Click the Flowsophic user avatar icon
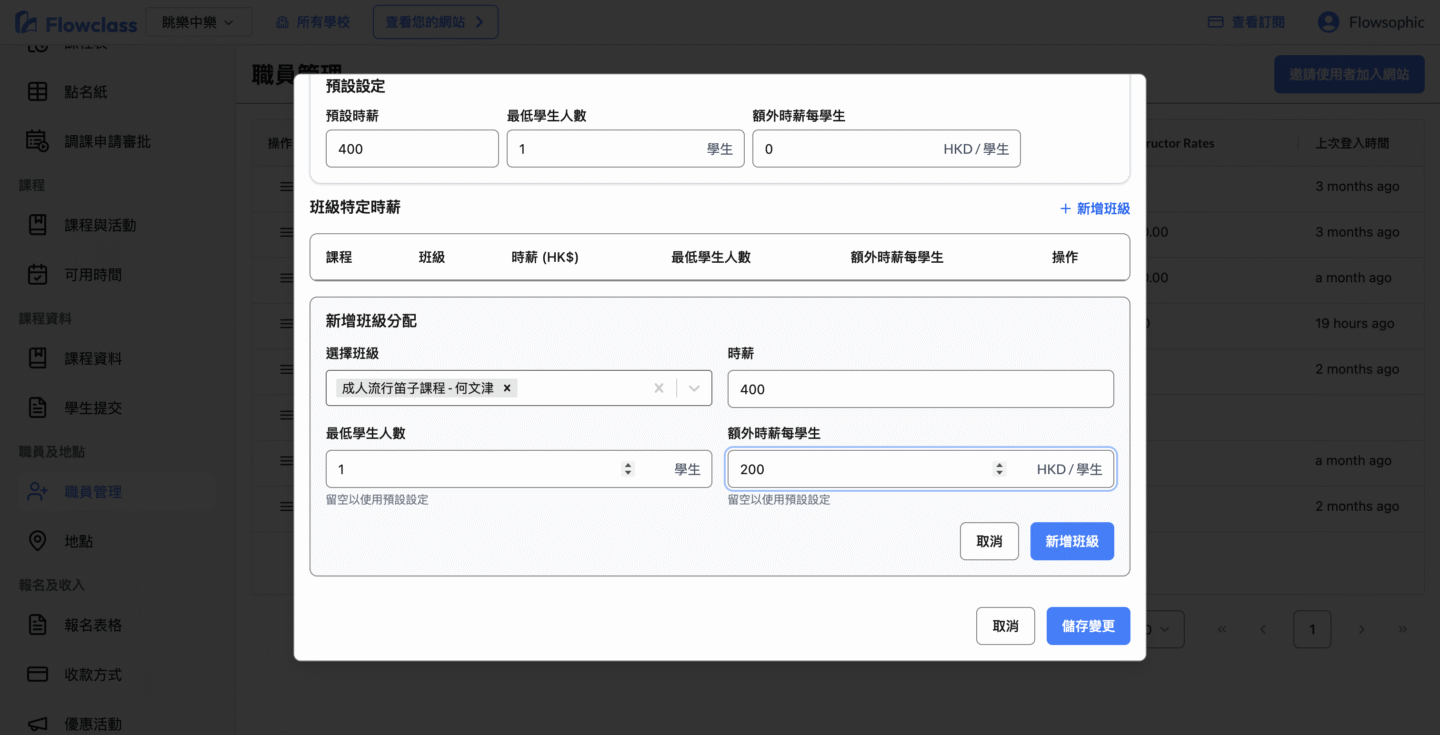This screenshot has width=1440, height=735. (1328, 22)
